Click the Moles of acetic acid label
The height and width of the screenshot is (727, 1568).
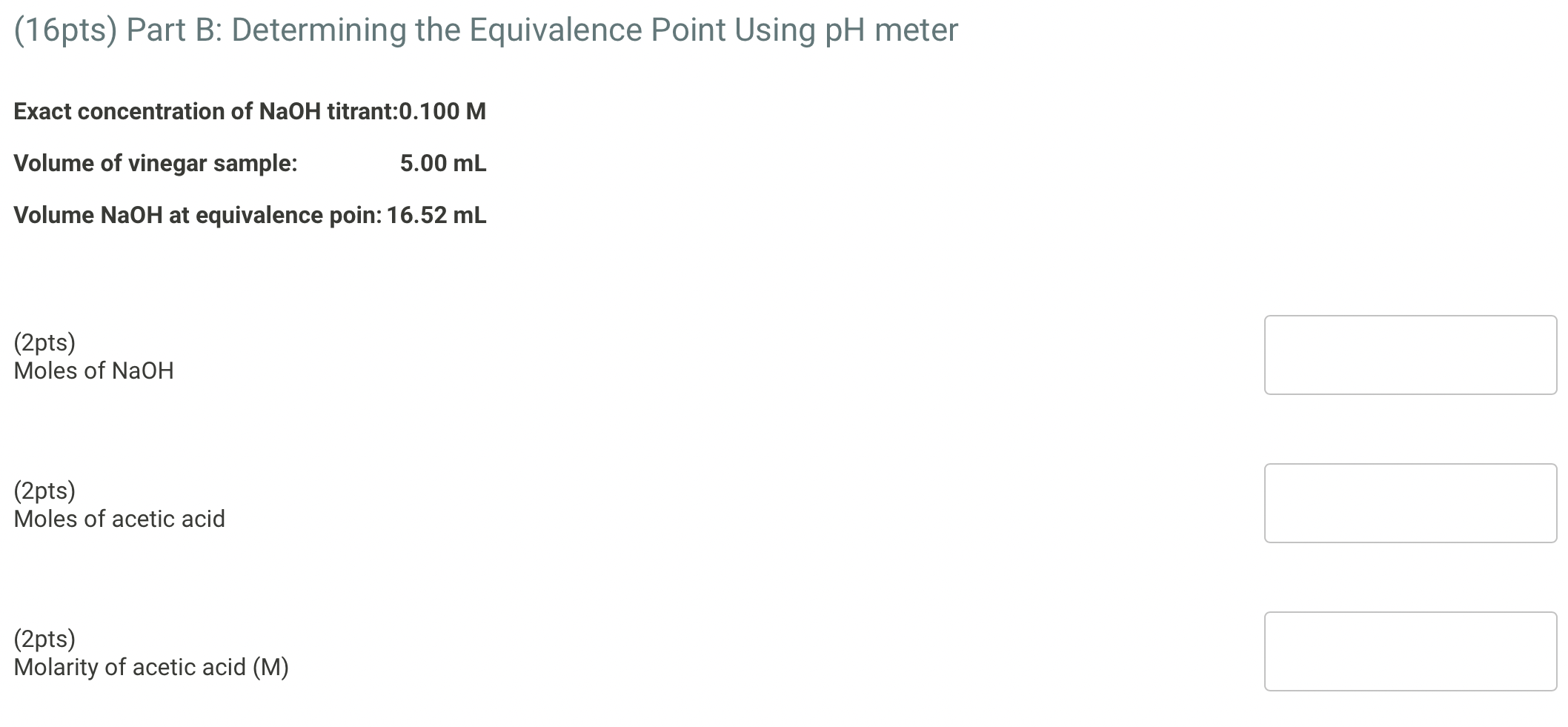click(119, 519)
